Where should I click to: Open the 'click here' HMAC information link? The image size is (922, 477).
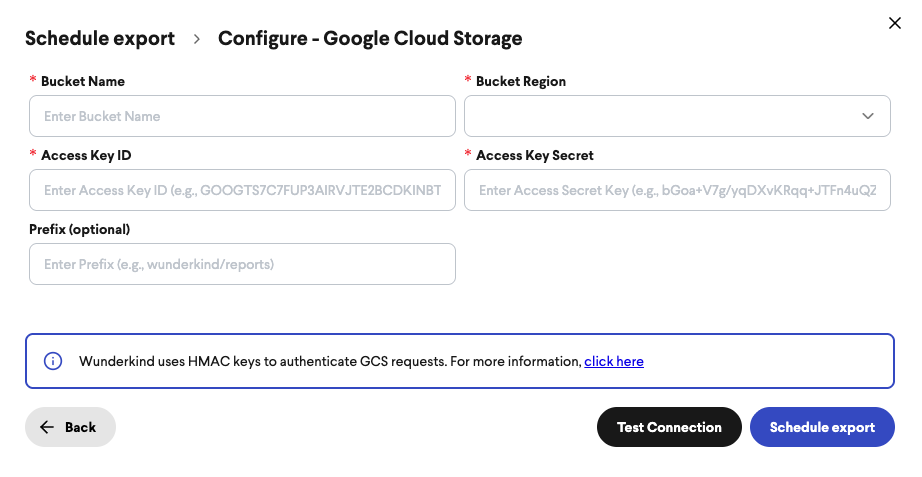pos(614,361)
